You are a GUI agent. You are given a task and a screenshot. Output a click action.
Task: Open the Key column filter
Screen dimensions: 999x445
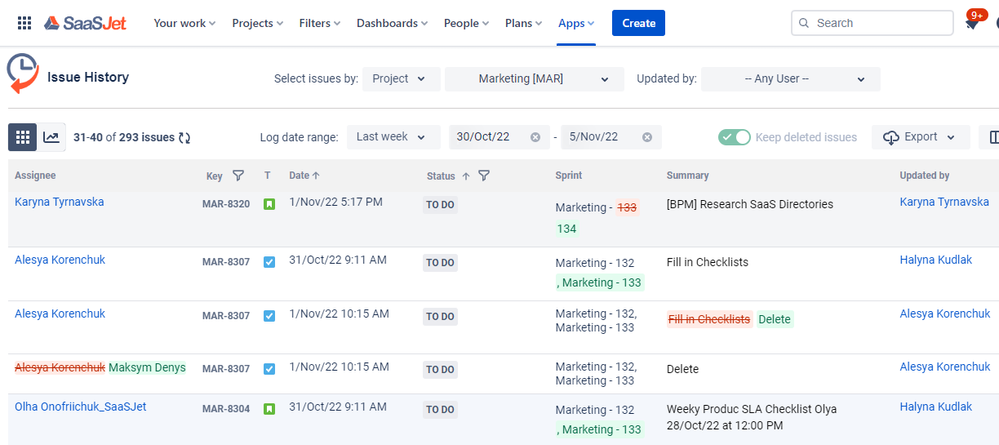click(238, 175)
